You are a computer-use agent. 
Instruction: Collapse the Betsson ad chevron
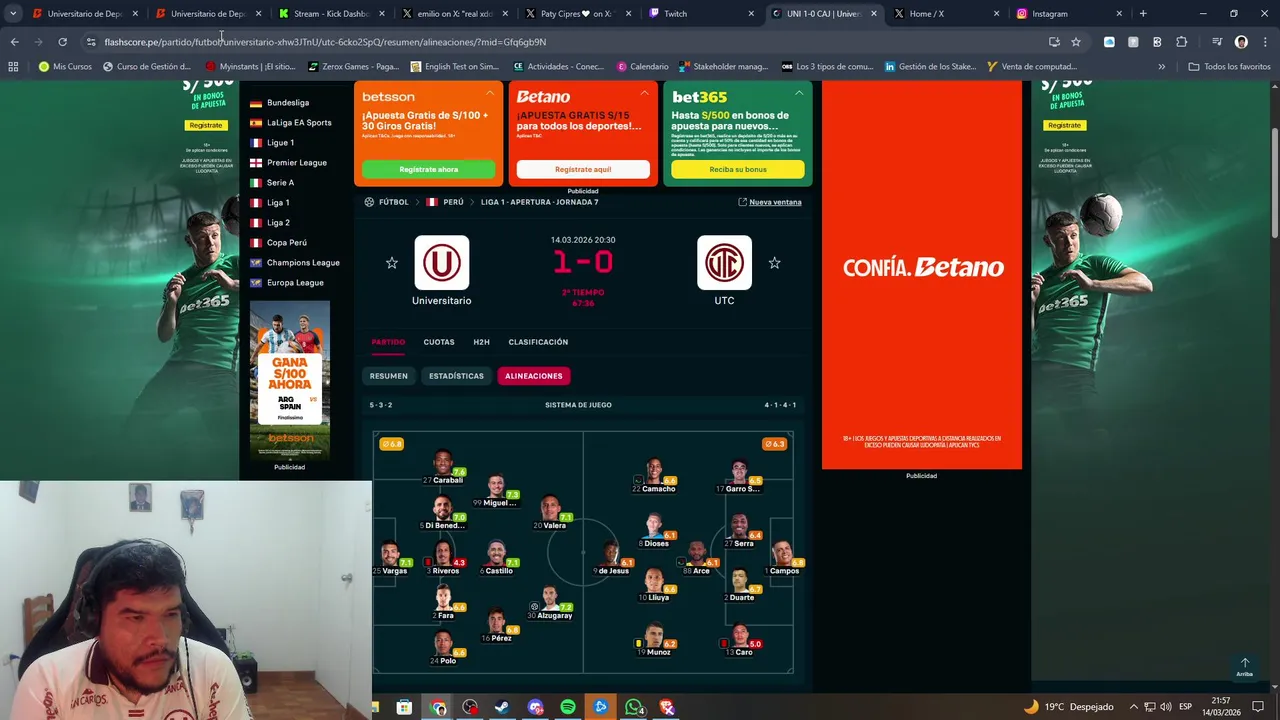490,93
